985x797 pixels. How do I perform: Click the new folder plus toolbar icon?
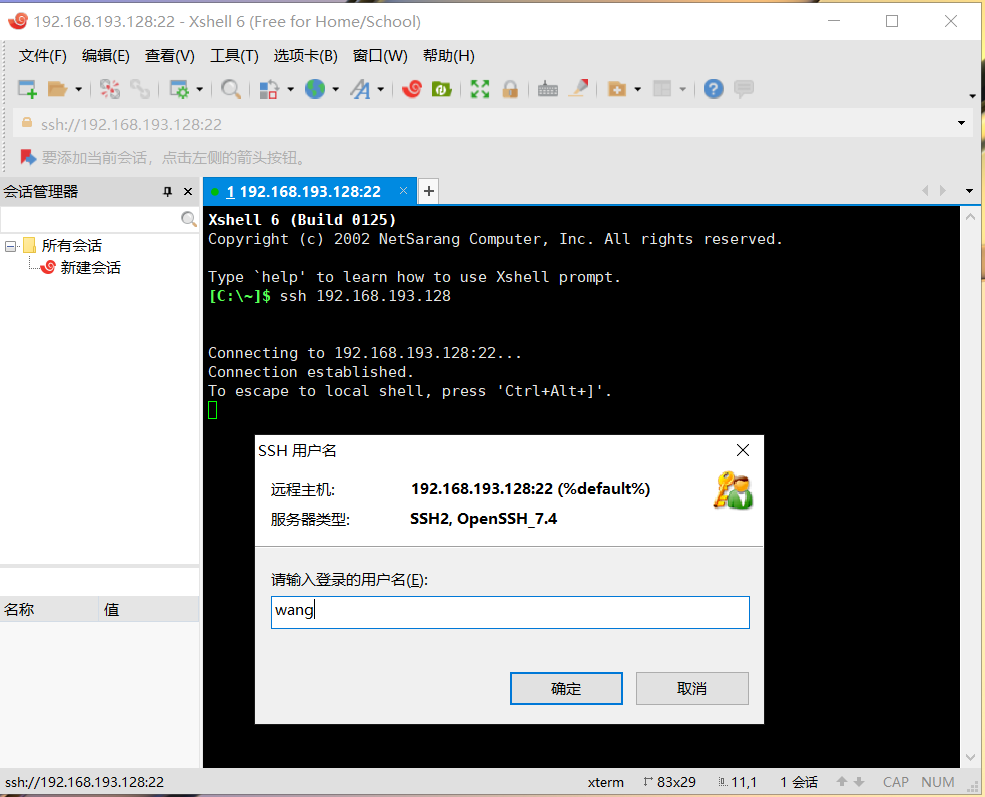617,89
